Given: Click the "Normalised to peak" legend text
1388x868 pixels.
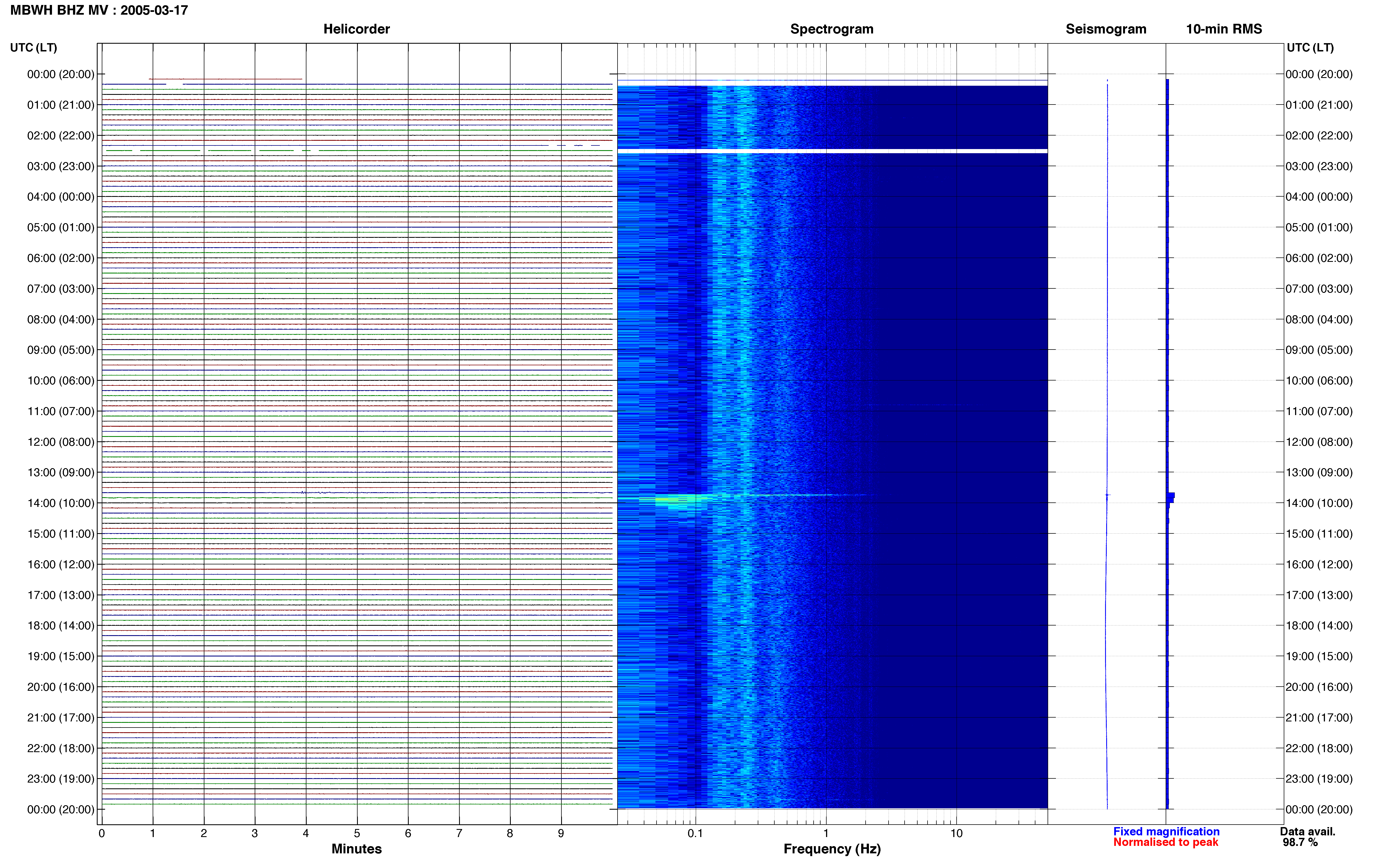Looking at the screenshot, I should (x=1165, y=842).
